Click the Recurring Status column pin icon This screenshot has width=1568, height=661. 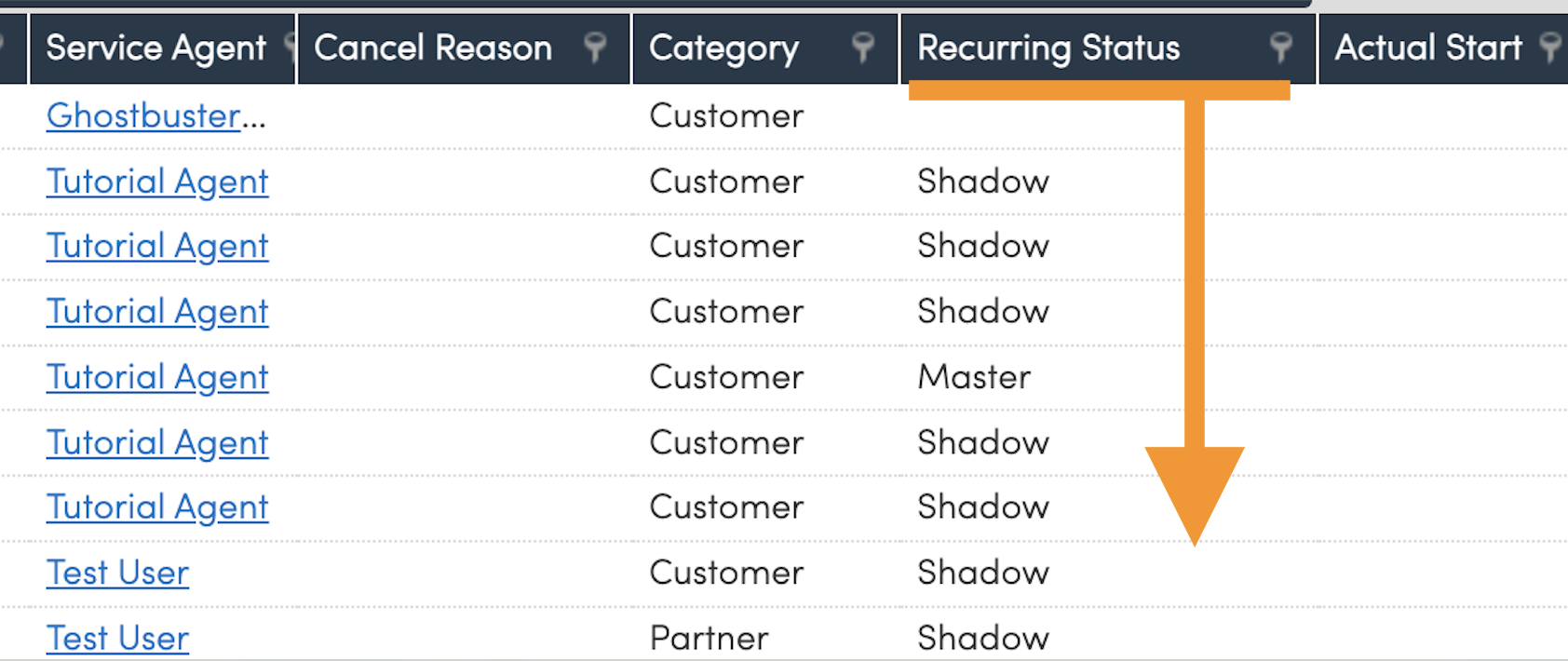pyautogui.click(x=1280, y=47)
